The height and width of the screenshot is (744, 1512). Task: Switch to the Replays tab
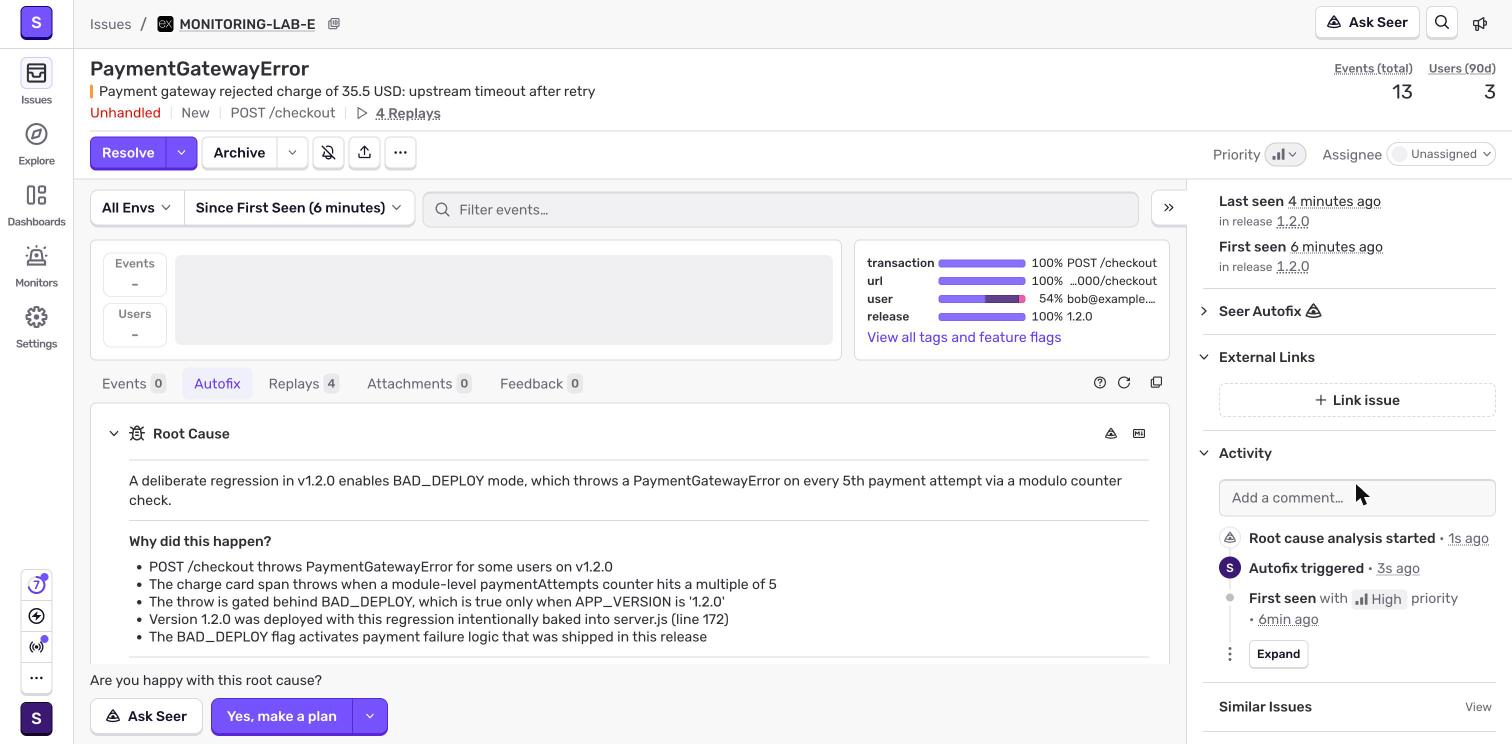[x=304, y=384]
